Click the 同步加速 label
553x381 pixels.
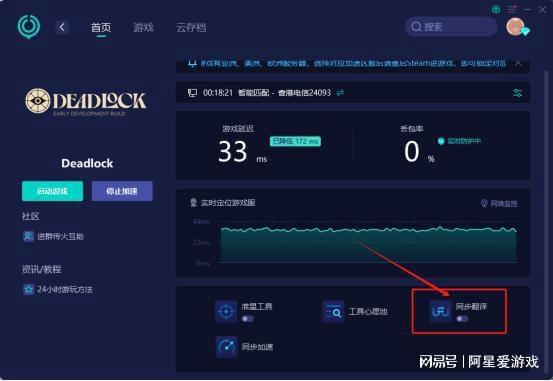coord(257,347)
